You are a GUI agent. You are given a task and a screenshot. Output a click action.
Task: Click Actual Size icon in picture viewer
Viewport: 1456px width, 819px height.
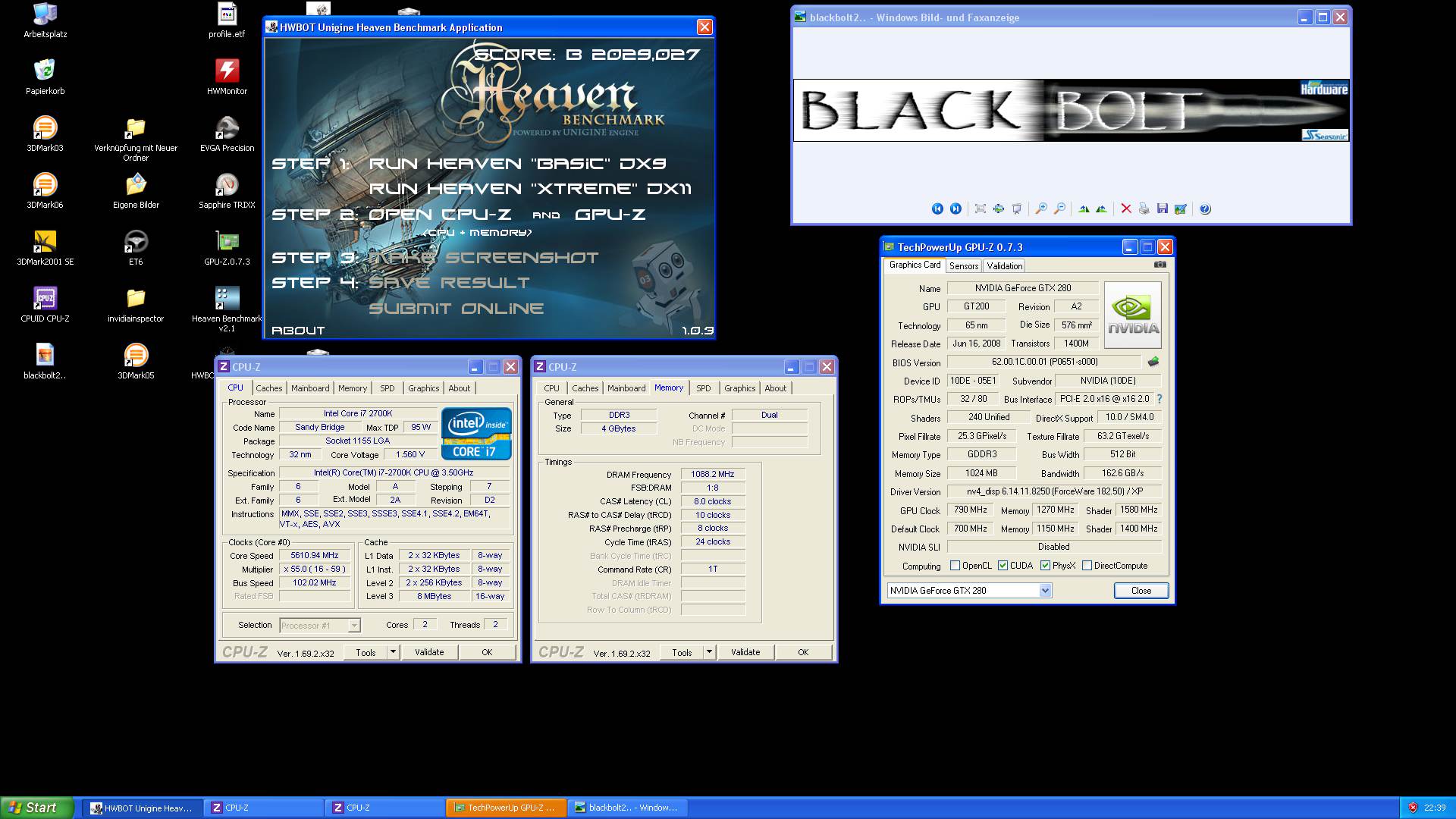pos(998,209)
